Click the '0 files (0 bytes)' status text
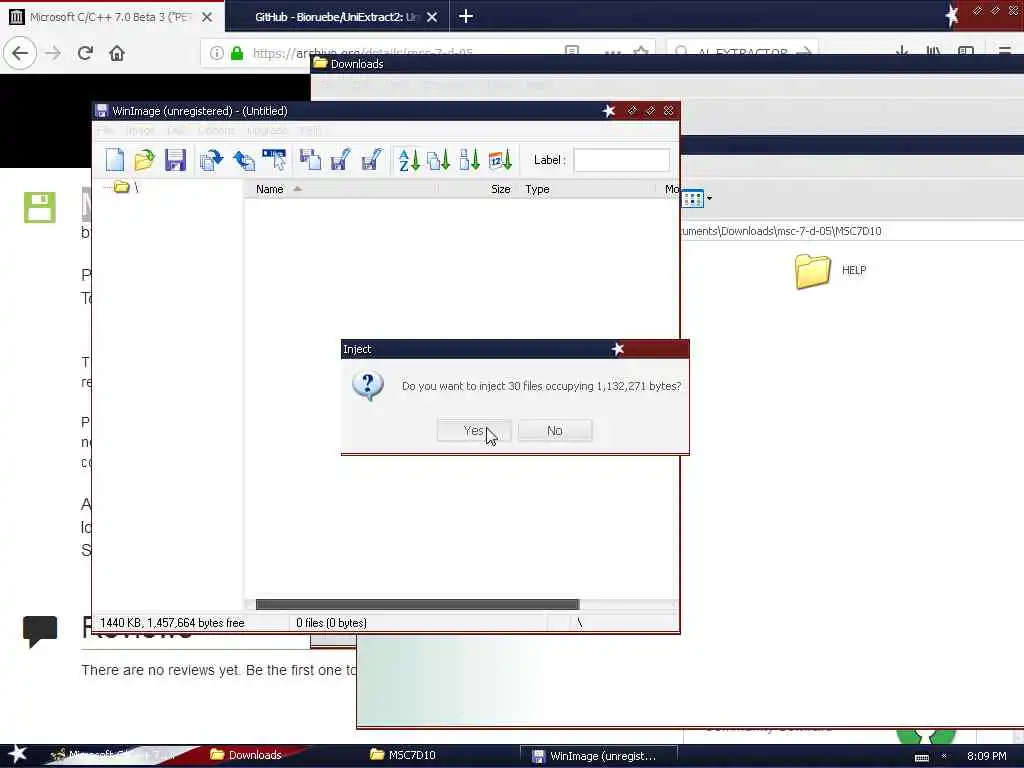Image resolution: width=1024 pixels, height=768 pixels. [331, 623]
